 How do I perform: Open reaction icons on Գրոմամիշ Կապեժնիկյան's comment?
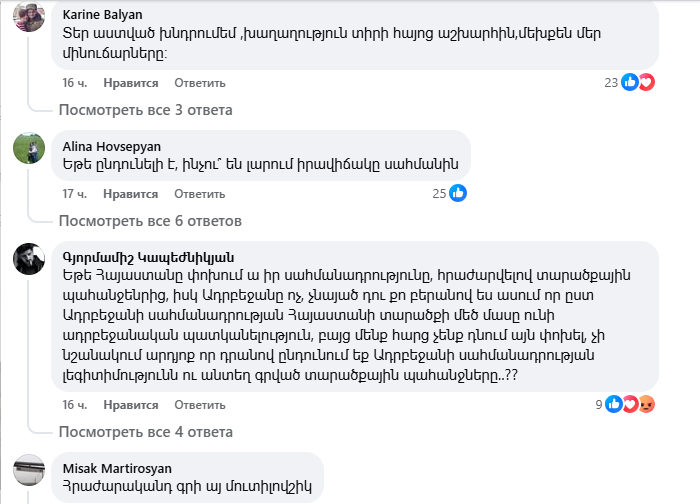(637, 404)
